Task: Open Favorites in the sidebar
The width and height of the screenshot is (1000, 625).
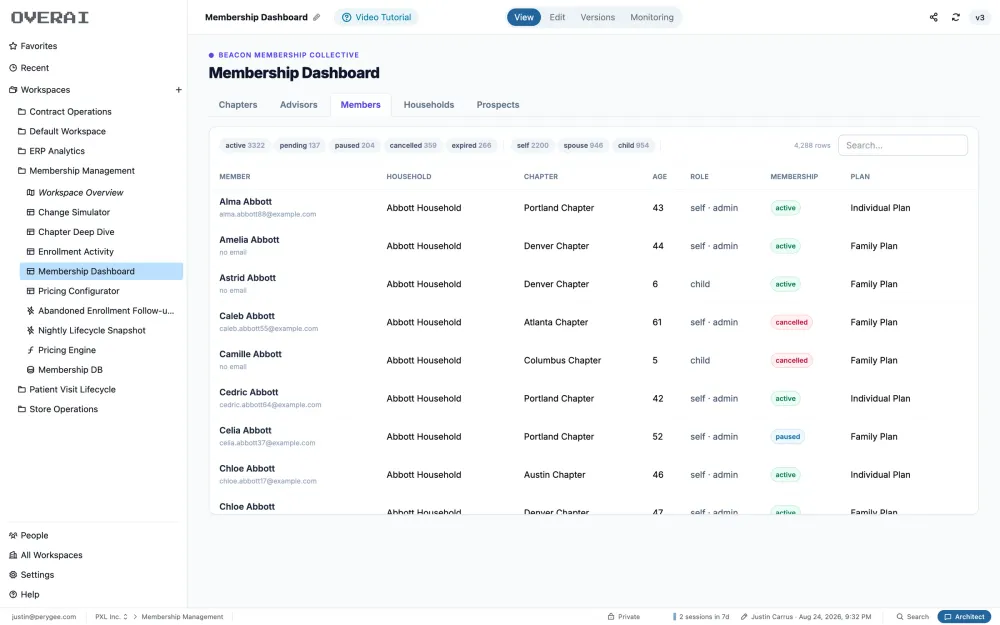Action: point(33,46)
